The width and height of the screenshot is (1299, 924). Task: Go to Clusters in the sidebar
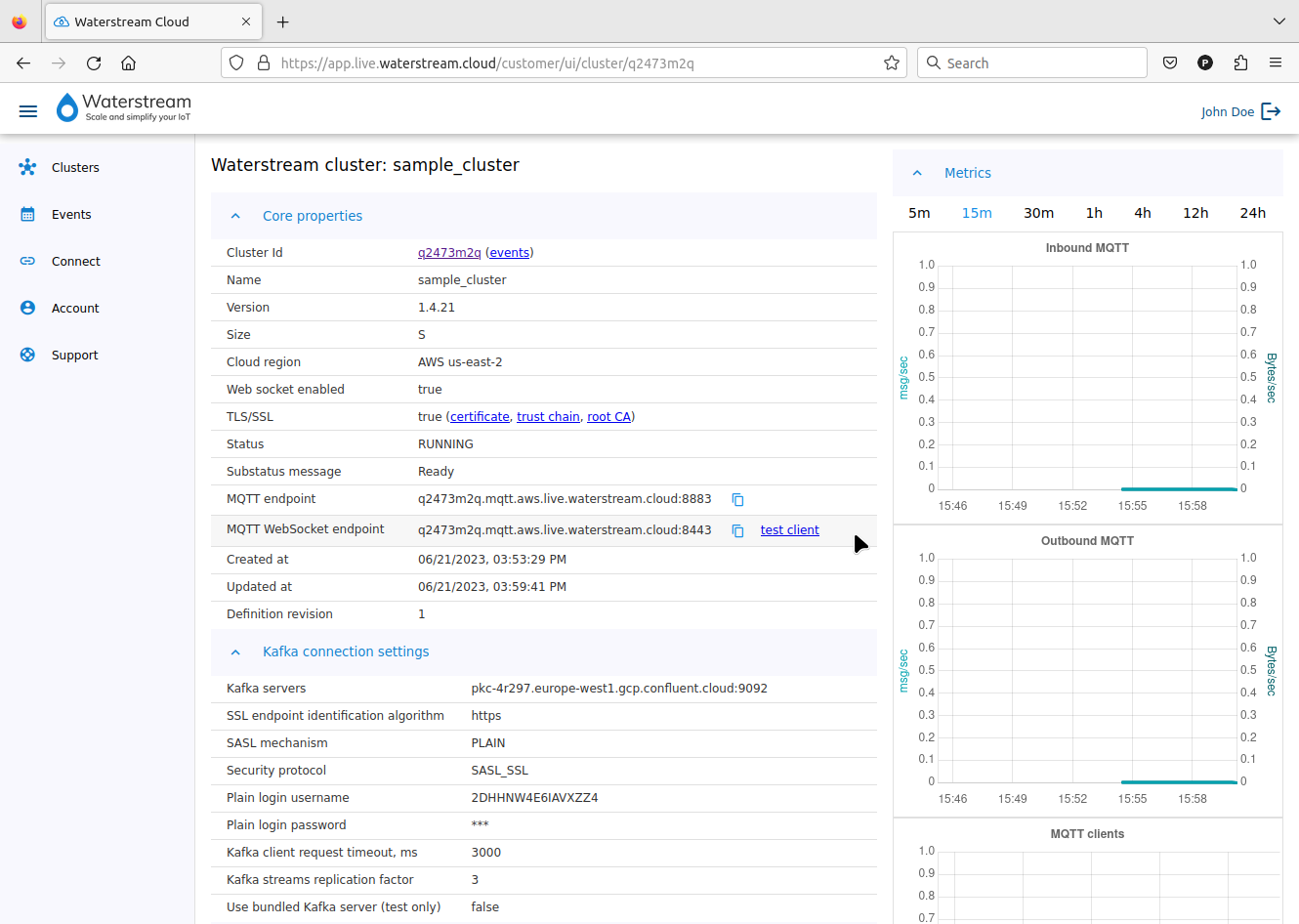(75, 167)
